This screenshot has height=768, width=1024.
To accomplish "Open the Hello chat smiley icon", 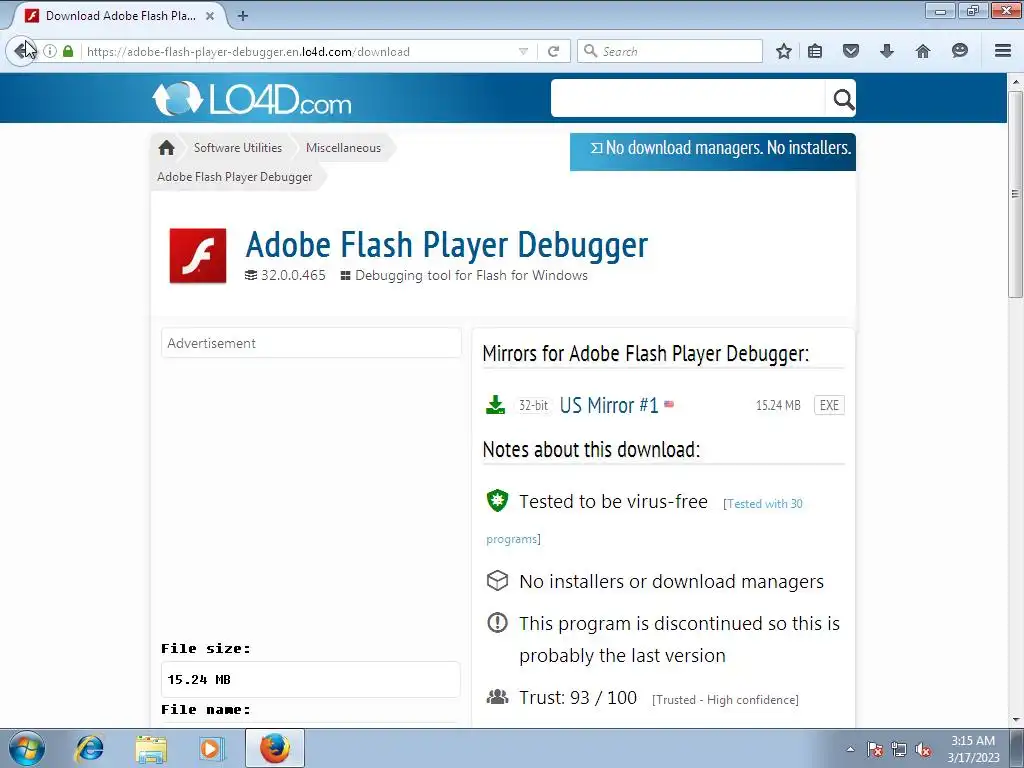I will (x=959, y=50).
